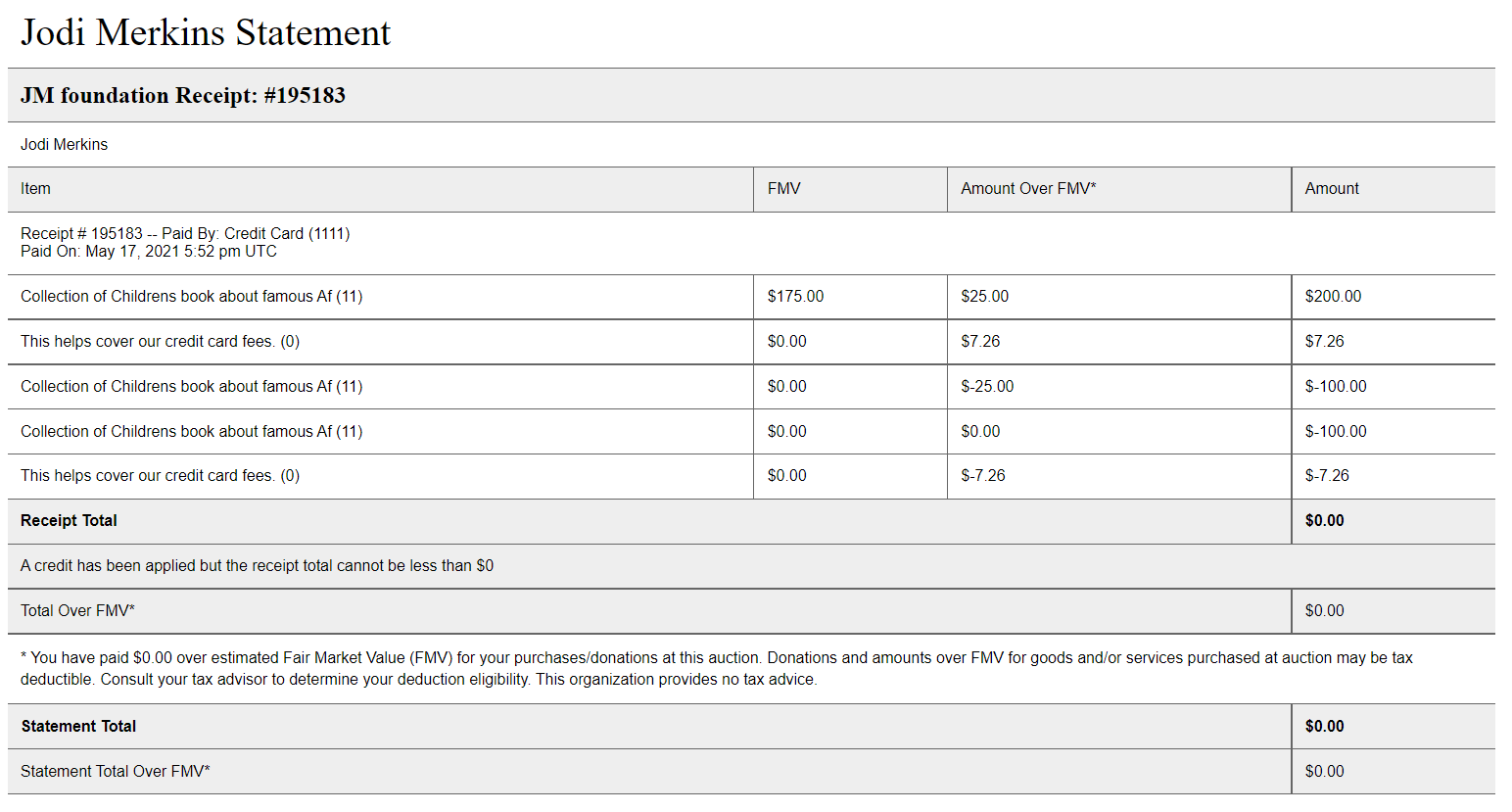Select the Receipt Total $0.00 amount
1512x812 pixels.
1324,520
